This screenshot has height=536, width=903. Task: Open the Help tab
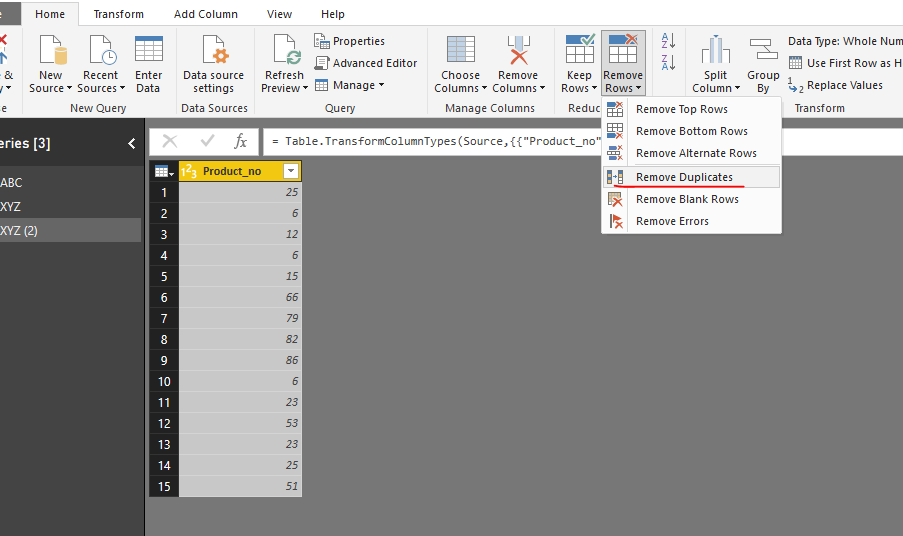click(x=333, y=14)
